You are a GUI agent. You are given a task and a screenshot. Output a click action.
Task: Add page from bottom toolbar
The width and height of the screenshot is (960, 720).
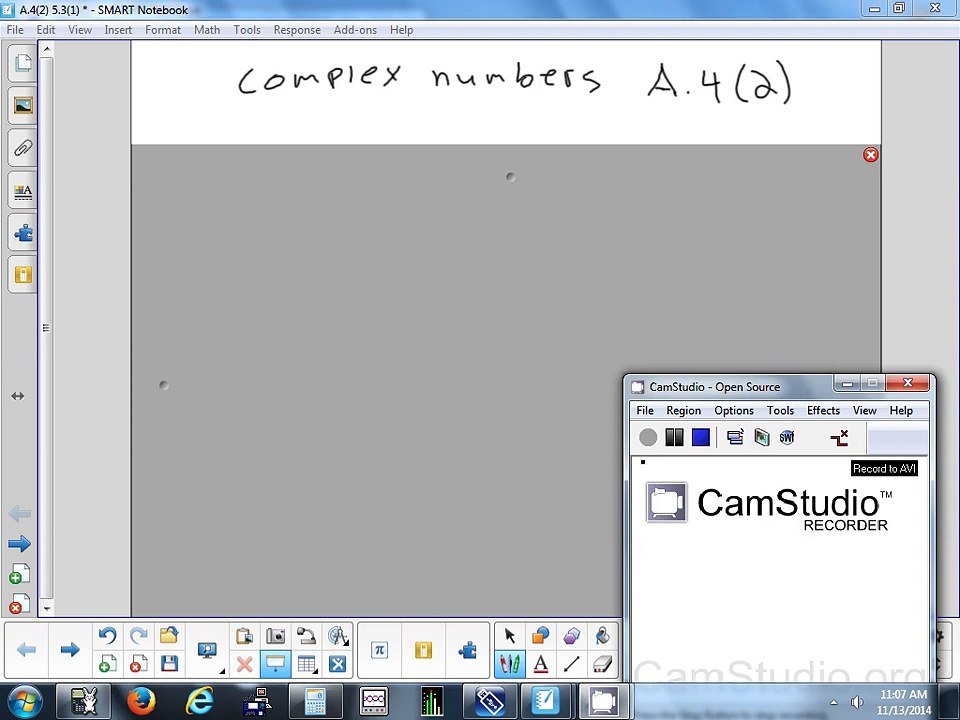[108, 664]
